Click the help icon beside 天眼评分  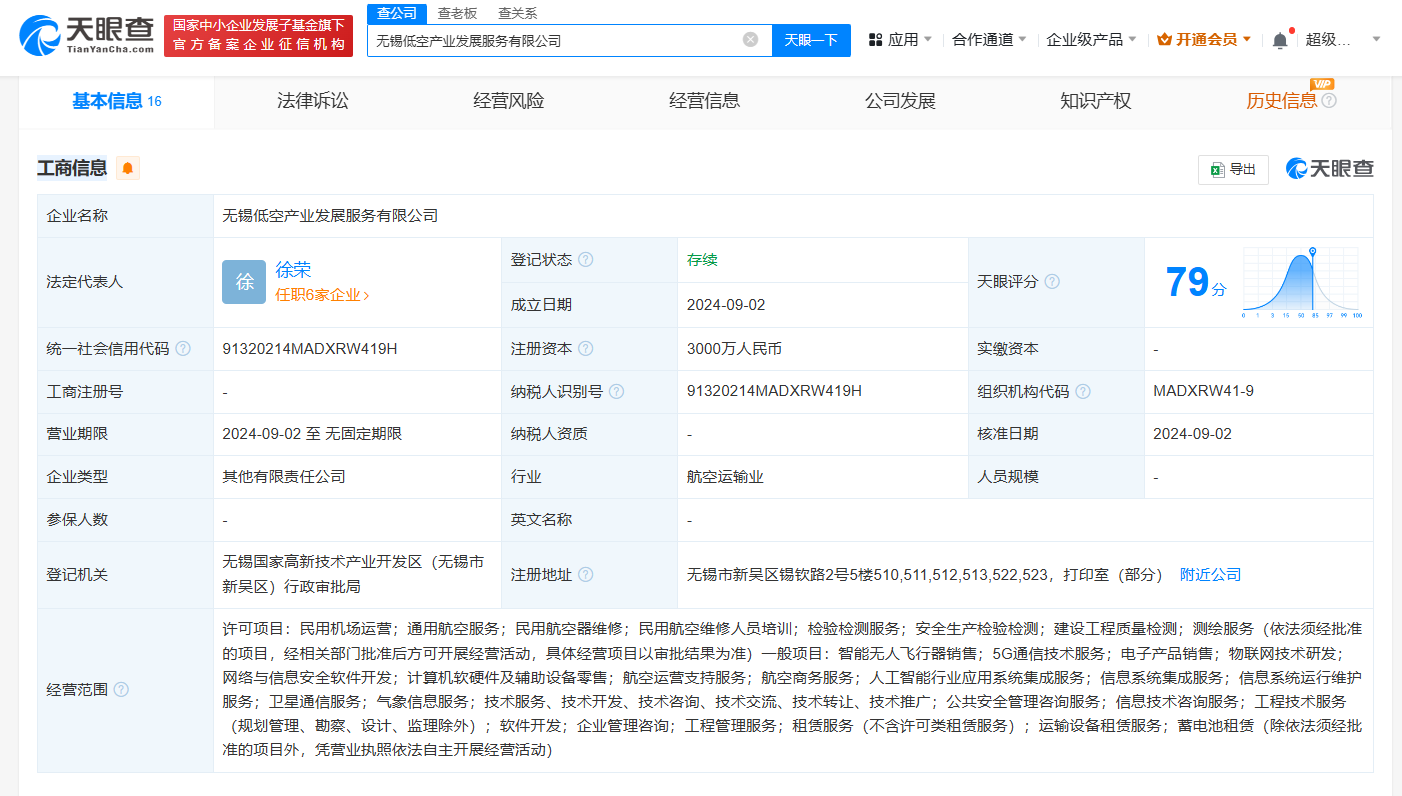tap(1051, 281)
